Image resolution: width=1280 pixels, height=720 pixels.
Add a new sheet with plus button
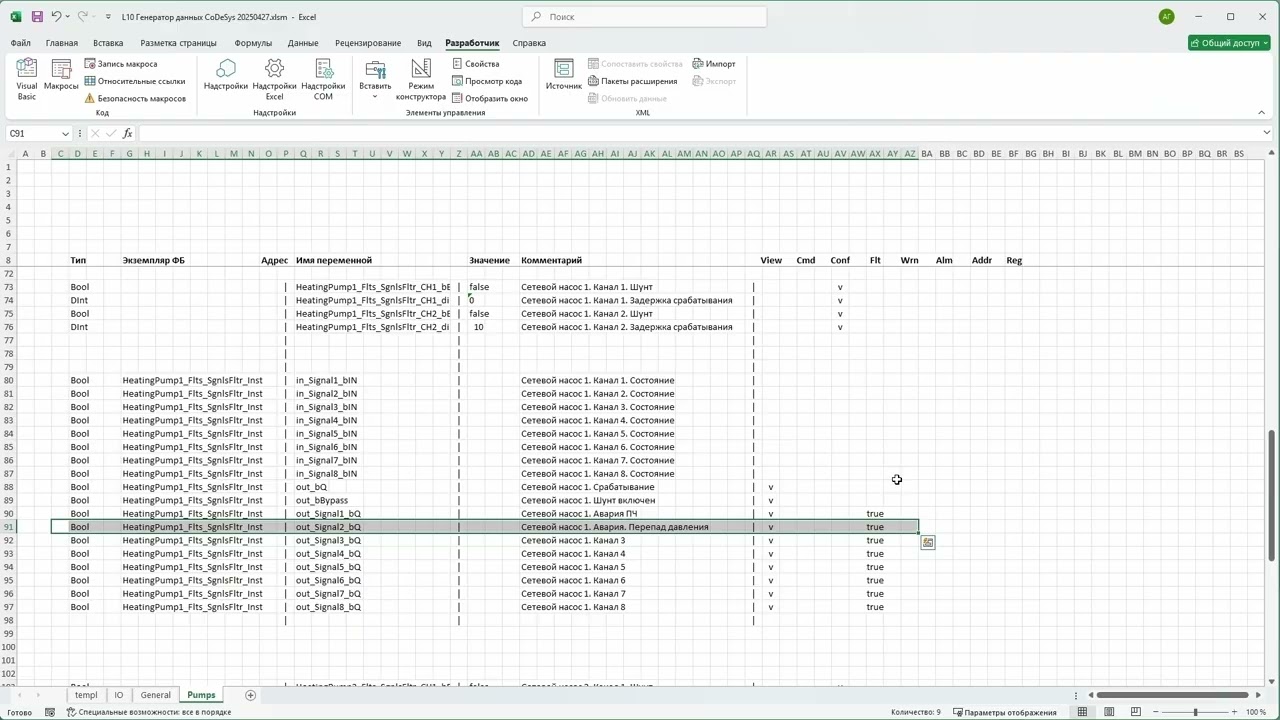pyautogui.click(x=251, y=695)
